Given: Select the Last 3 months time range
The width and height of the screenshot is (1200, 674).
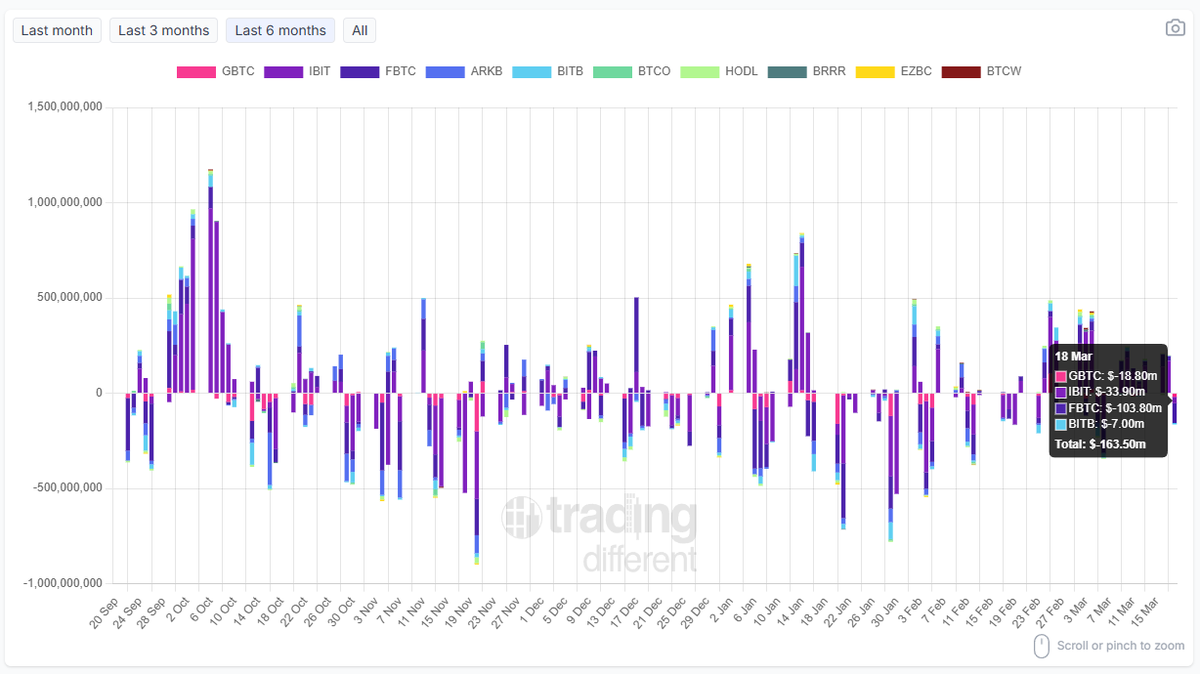Looking at the screenshot, I should click(x=163, y=30).
